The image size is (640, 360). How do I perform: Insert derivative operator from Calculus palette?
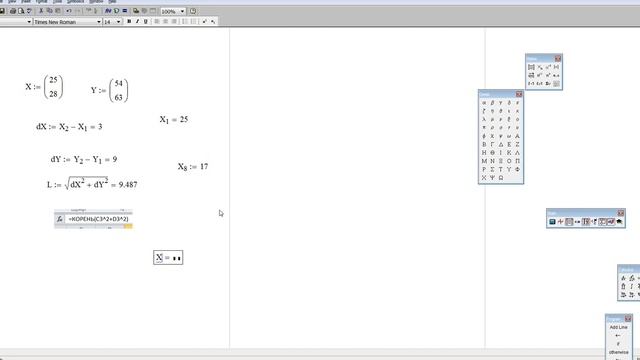[623, 278]
